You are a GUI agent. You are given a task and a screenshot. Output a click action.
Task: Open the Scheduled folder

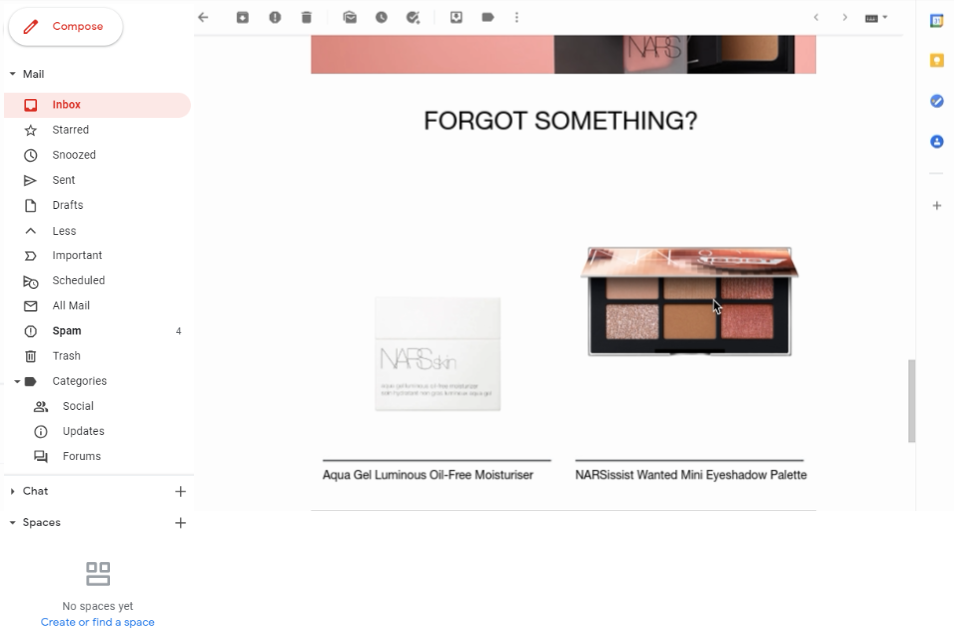pyautogui.click(x=97, y=280)
